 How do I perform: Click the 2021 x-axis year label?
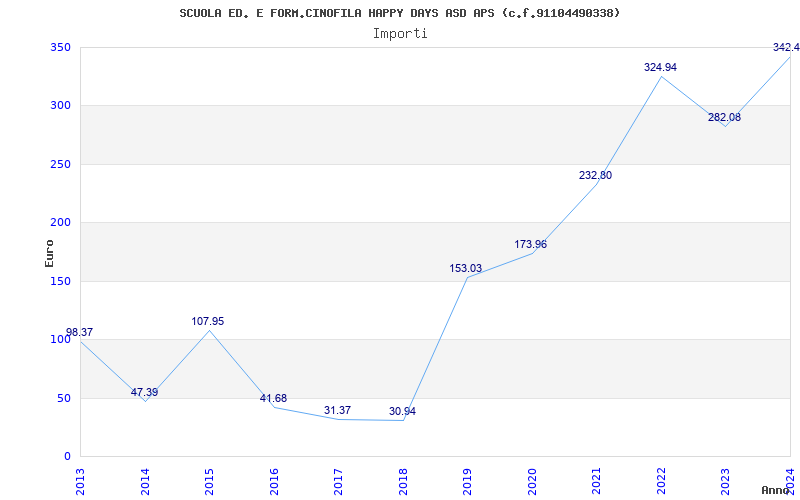pos(597,481)
